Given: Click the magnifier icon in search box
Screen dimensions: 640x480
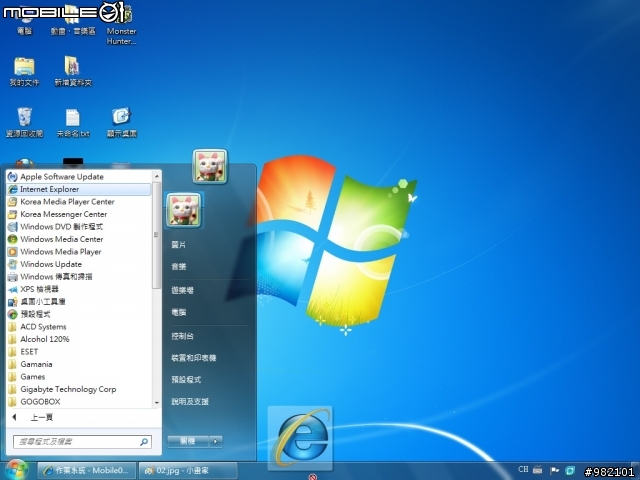Looking at the screenshot, I should coord(144,442).
